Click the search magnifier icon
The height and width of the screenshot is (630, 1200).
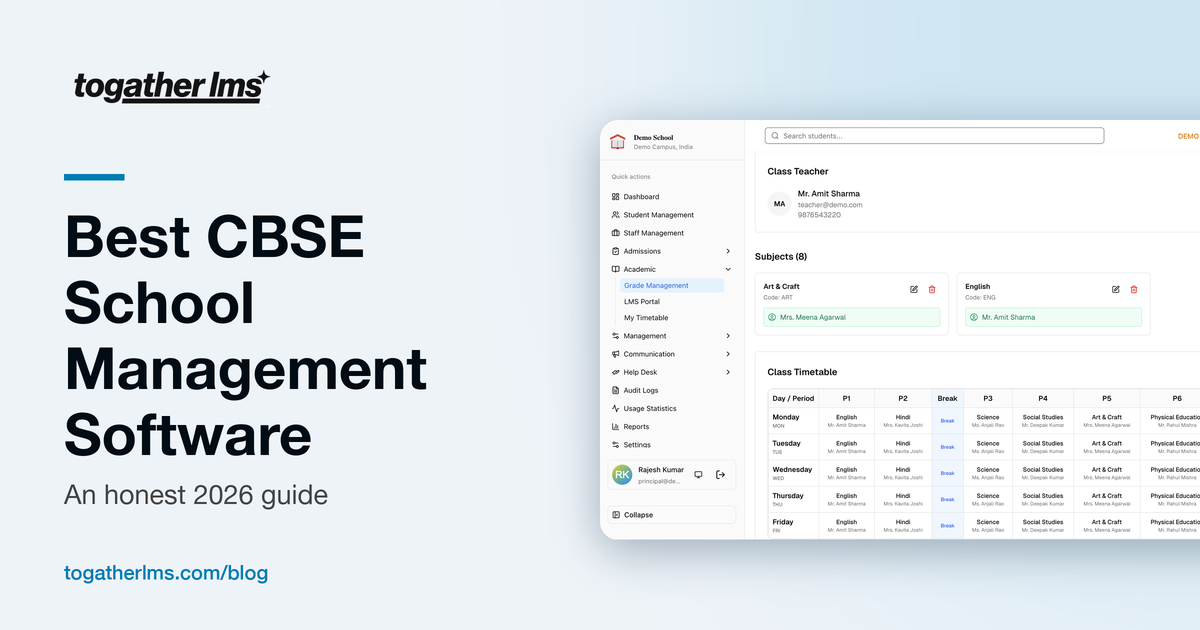[x=775, y=136]
